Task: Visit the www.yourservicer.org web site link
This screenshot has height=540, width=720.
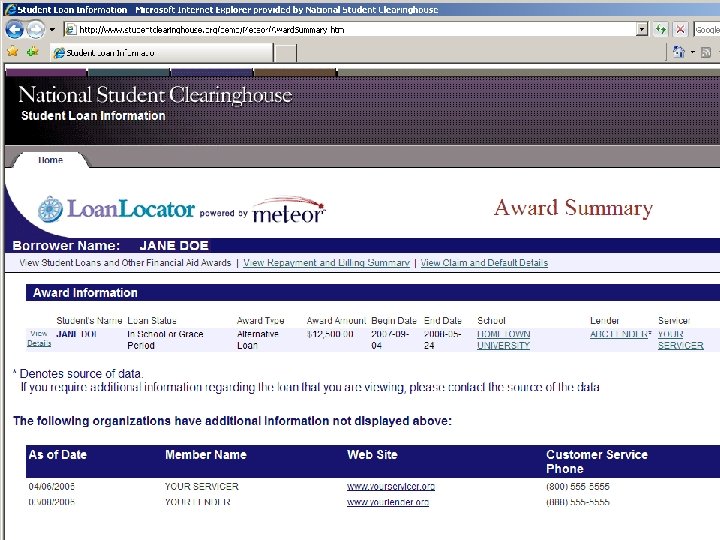Action: 391,486
